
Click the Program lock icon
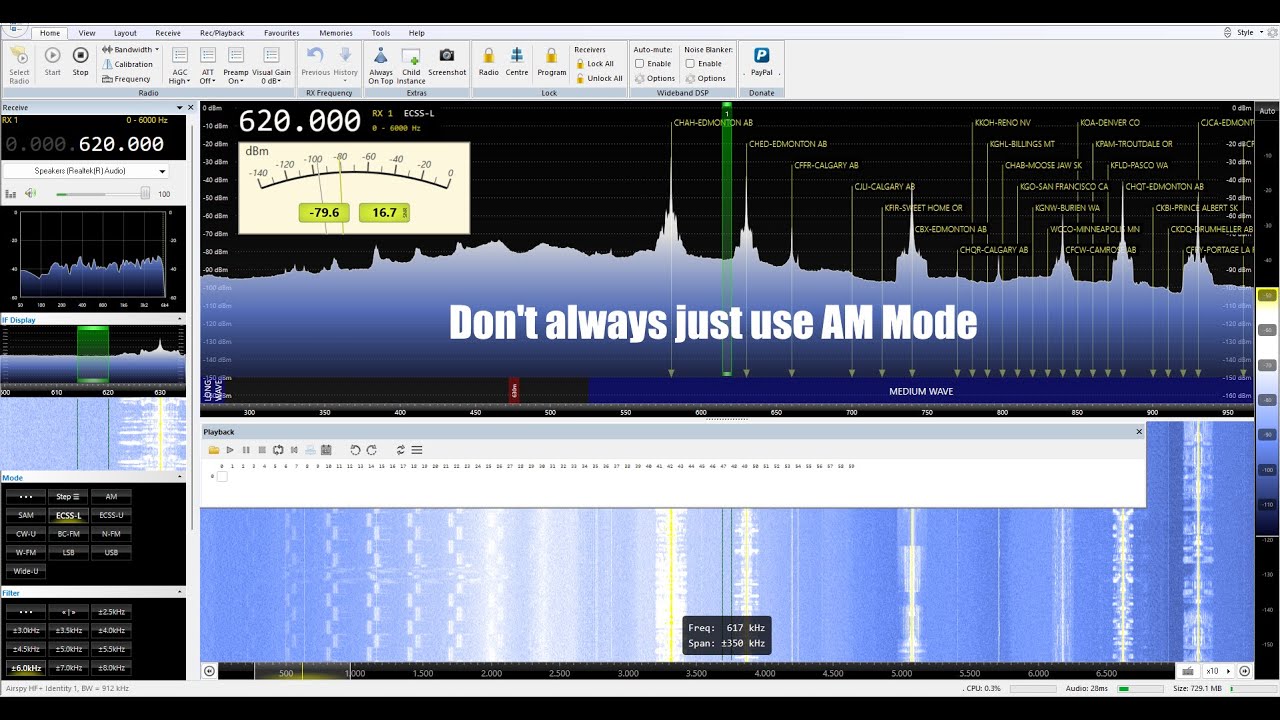(551, 56)
